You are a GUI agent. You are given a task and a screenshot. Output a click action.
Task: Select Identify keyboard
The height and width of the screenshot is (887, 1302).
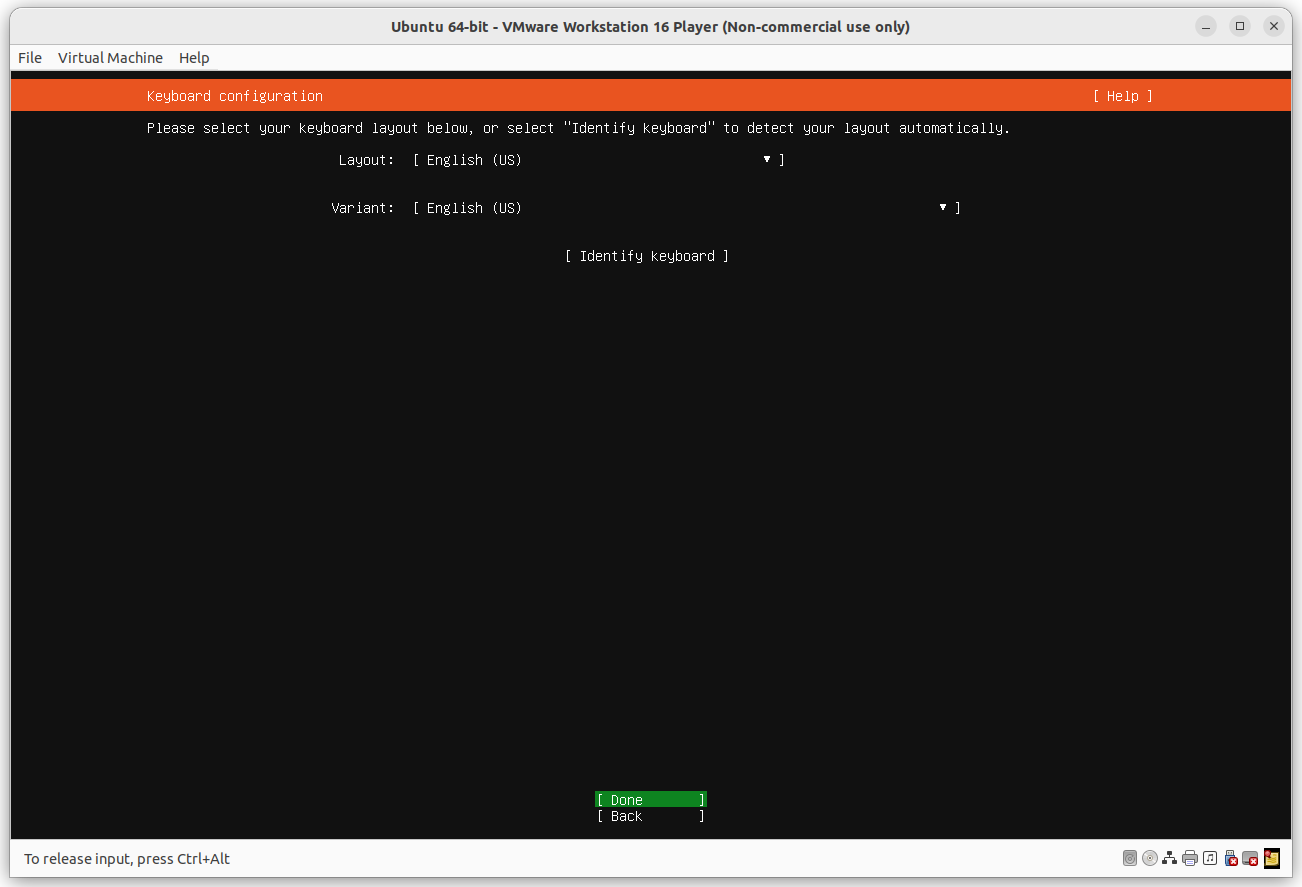pyautogui.click(x=647, y=255)
